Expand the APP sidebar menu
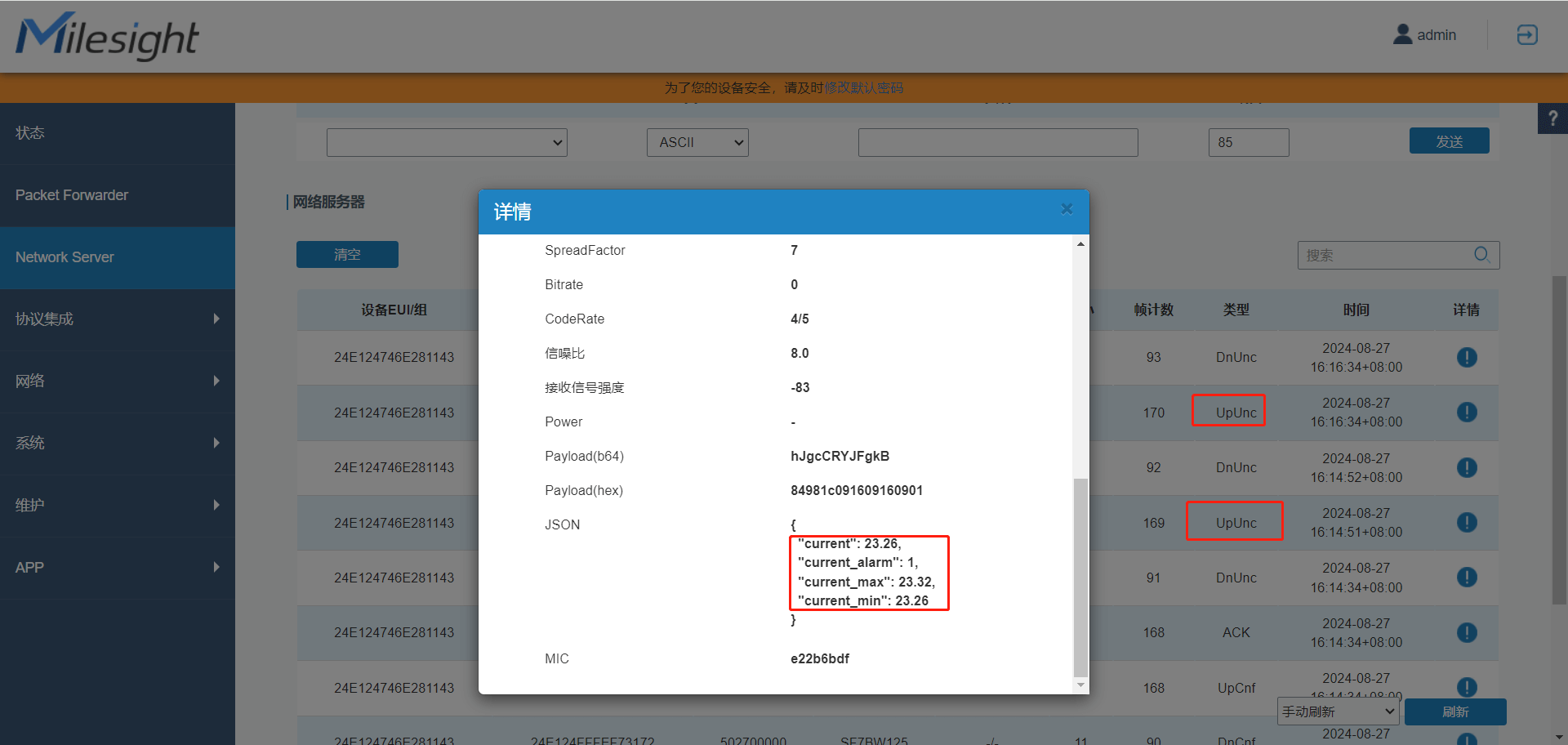This screenshot has height=745, width=1568. pos(118,567)
